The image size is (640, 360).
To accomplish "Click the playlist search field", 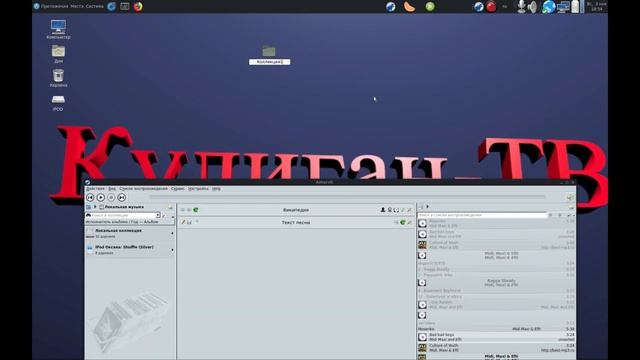I will tap(482, 215).
